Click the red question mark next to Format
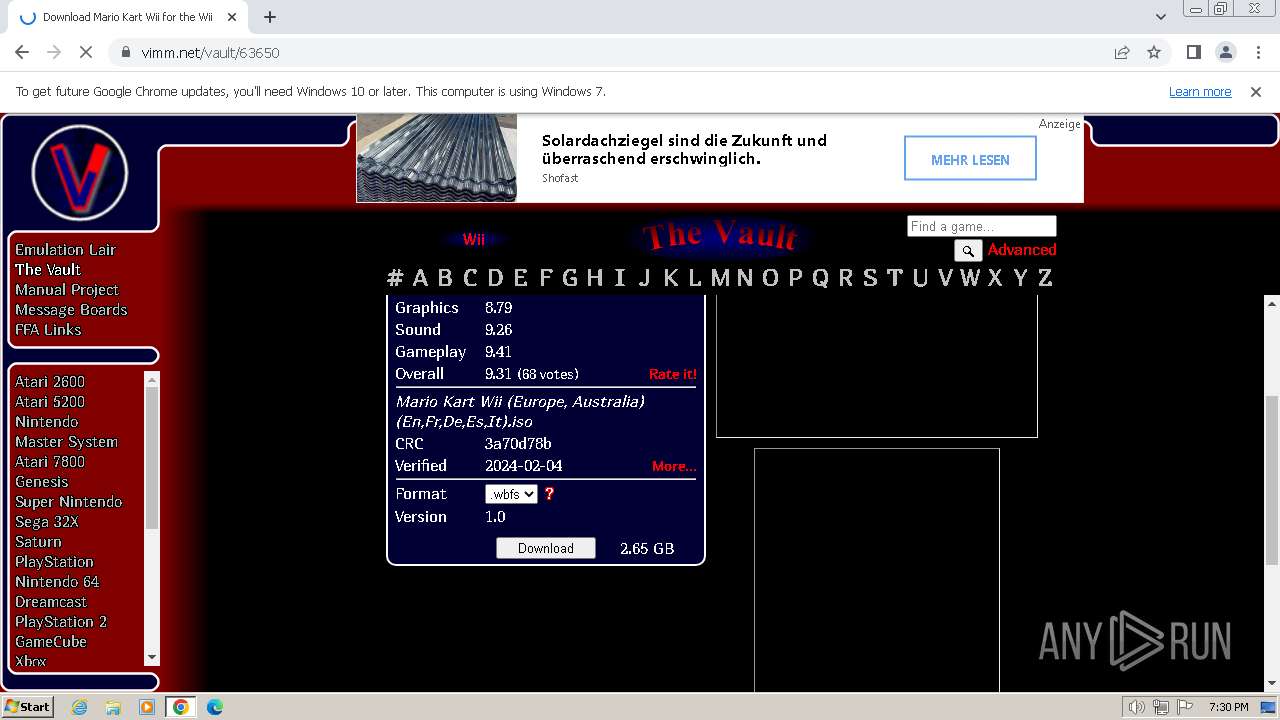The image size is (1280, 720). pos(549,494)
